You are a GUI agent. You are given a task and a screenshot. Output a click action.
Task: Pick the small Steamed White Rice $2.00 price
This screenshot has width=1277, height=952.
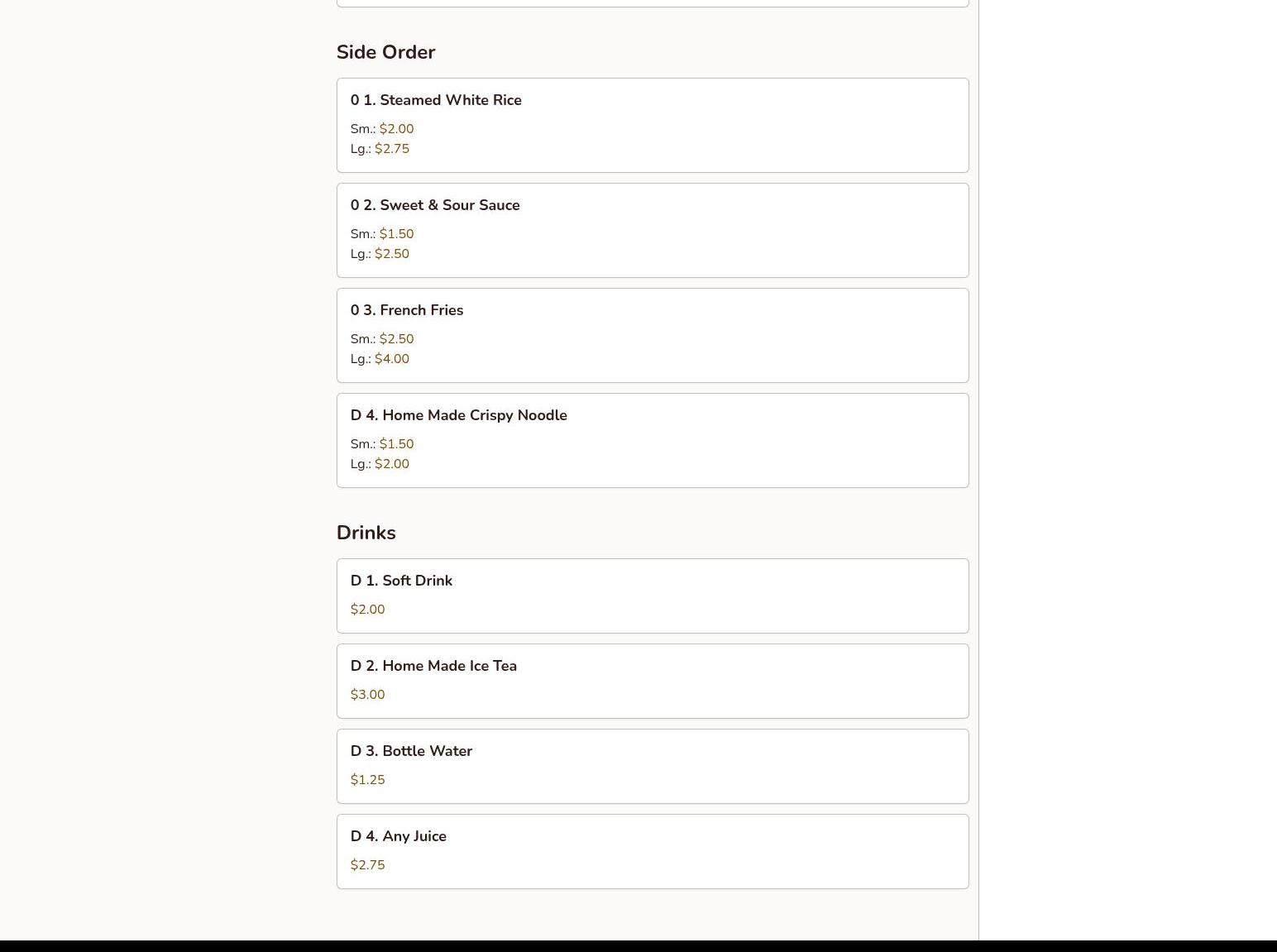(396, 129)
